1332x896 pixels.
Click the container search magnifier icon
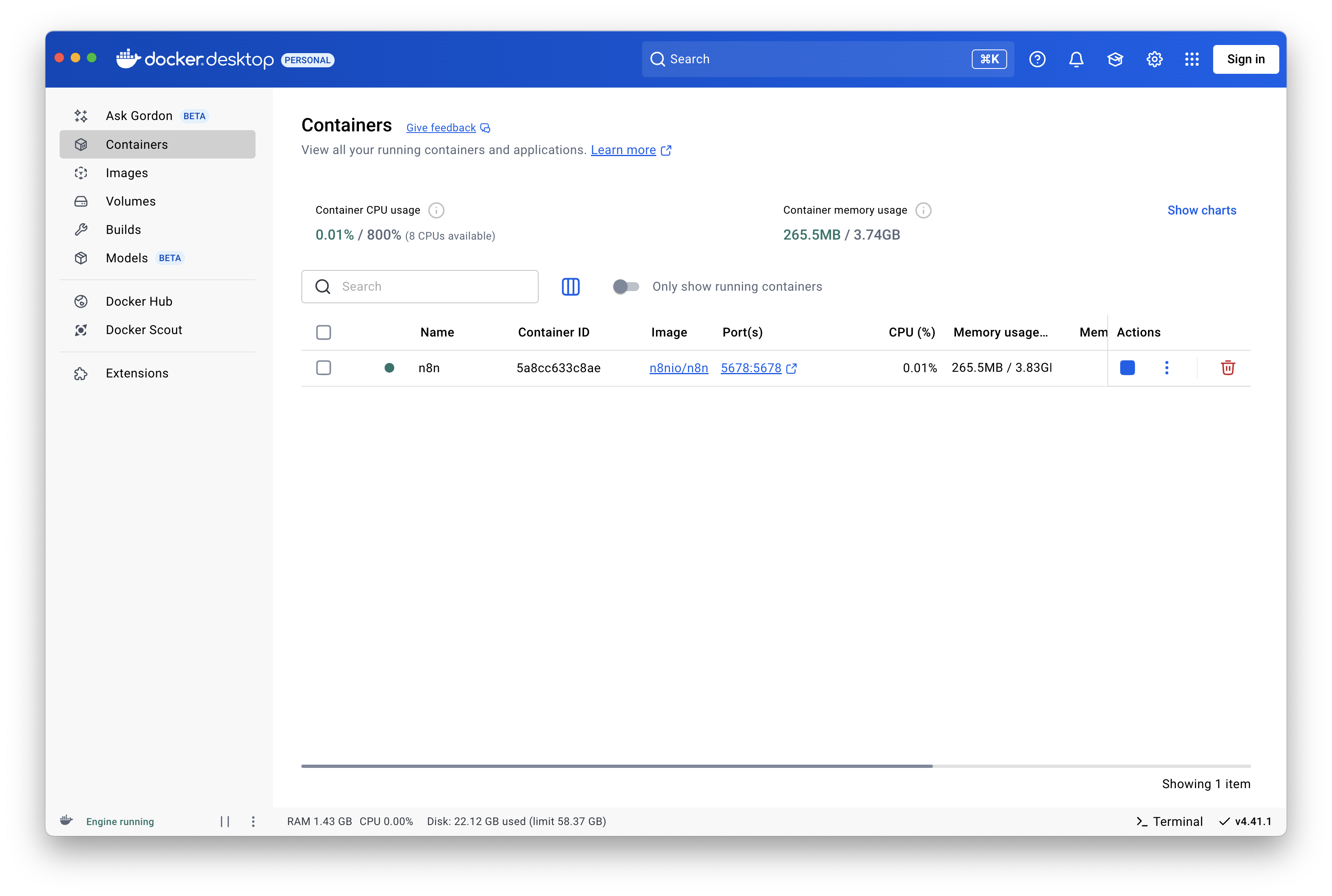point(323,286)
